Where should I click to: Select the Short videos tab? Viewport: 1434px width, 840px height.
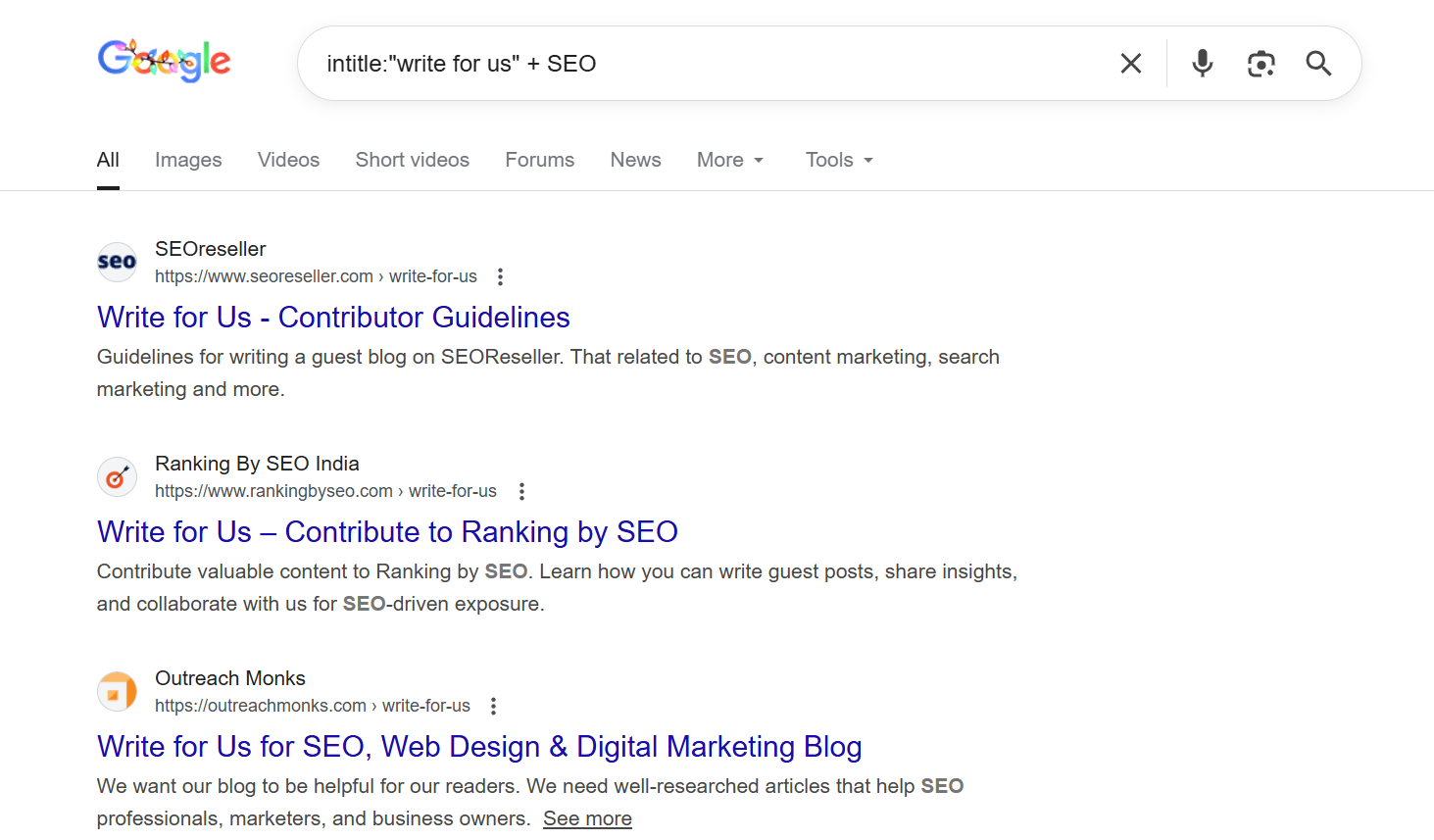[x=412, y=159]
